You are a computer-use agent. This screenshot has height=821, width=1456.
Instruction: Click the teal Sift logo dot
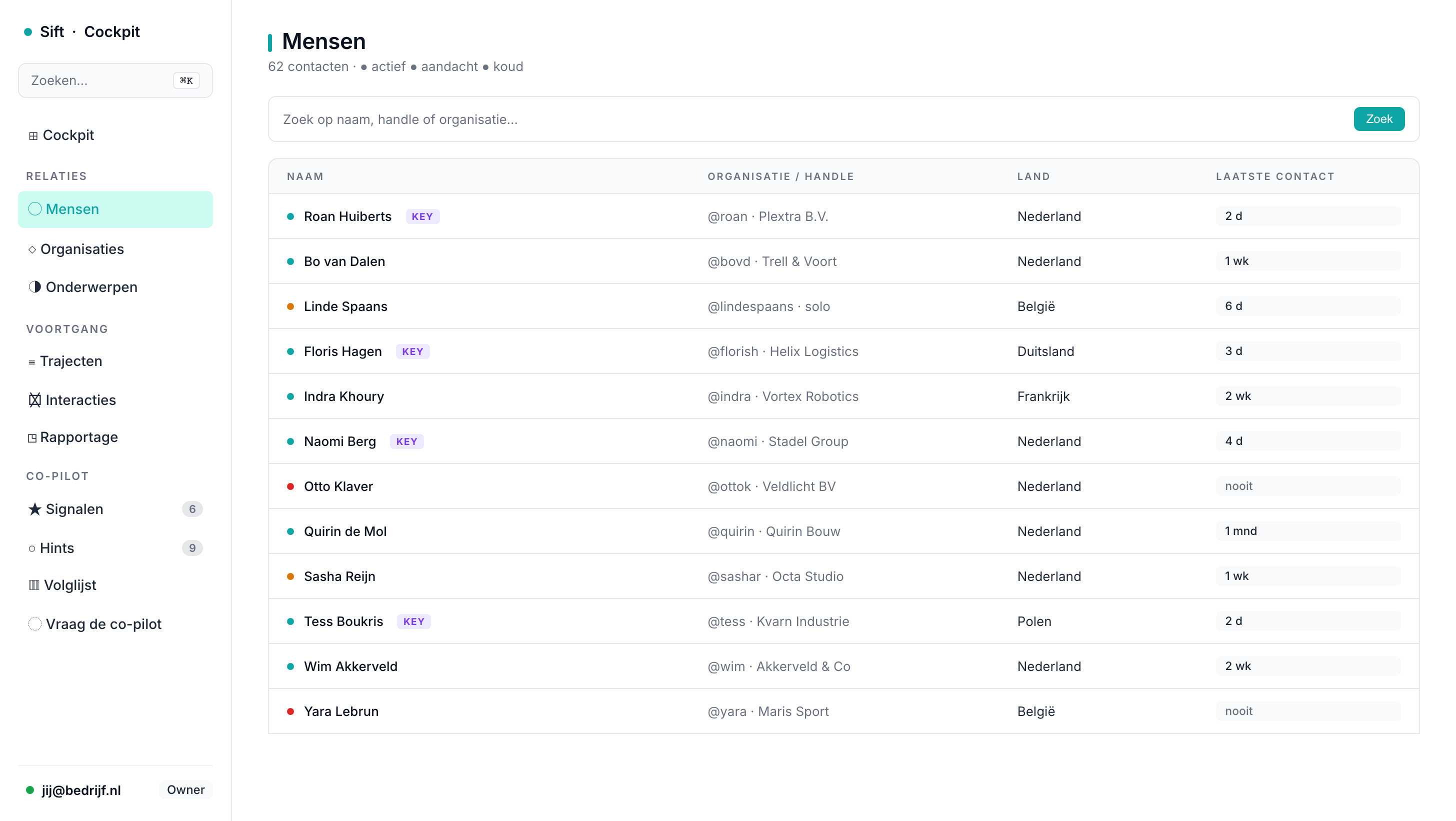[x=28, y=32]
